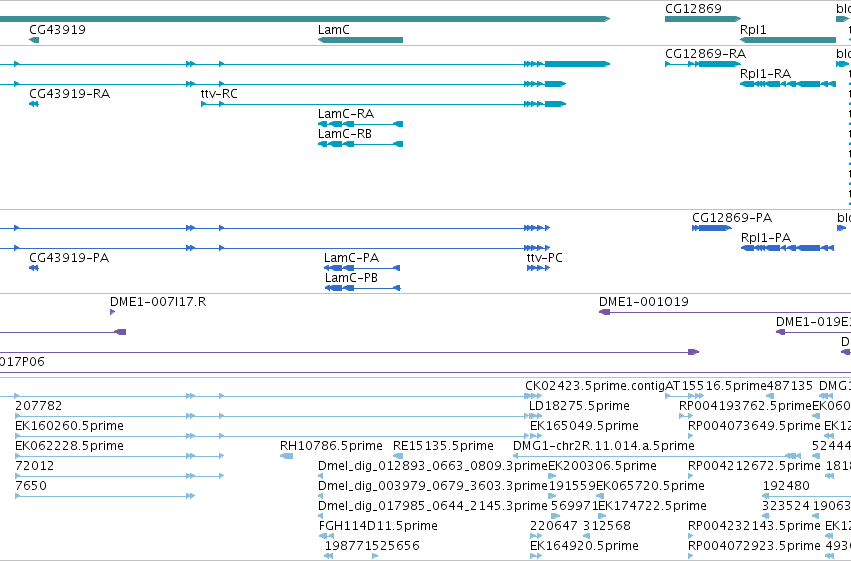Select the RP004072923.5prime EST label
Image resolution: width=851 pixels, height=561 pixels.
click(x=754, y=546)
